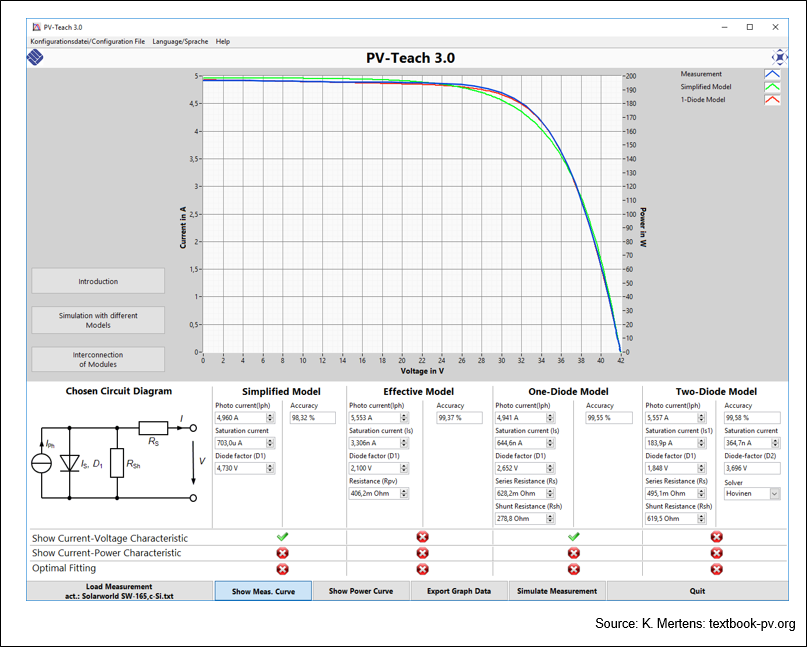Click the Quit button
This screenshot has height=647, width=807.
point(697,591)
